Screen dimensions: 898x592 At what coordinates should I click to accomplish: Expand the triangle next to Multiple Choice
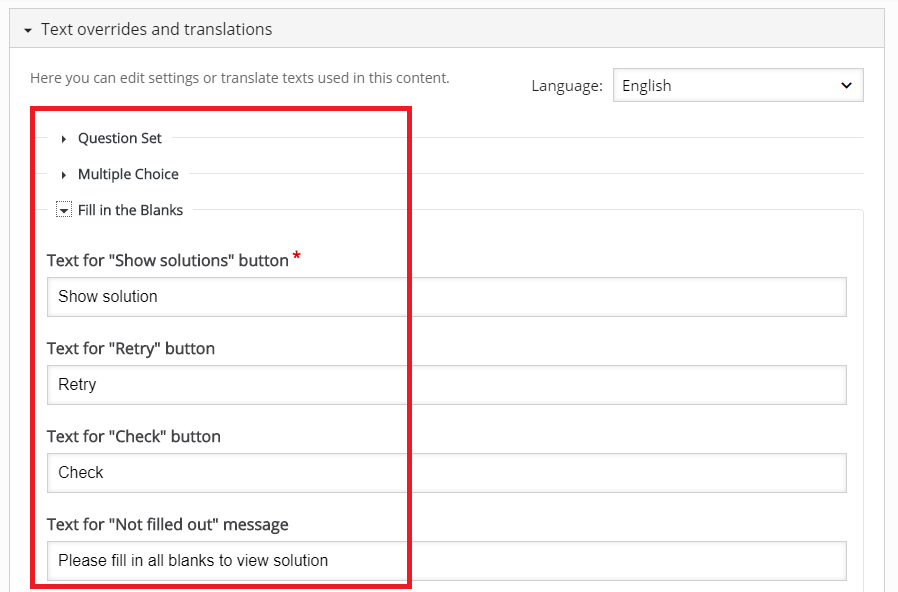[64, 175]
